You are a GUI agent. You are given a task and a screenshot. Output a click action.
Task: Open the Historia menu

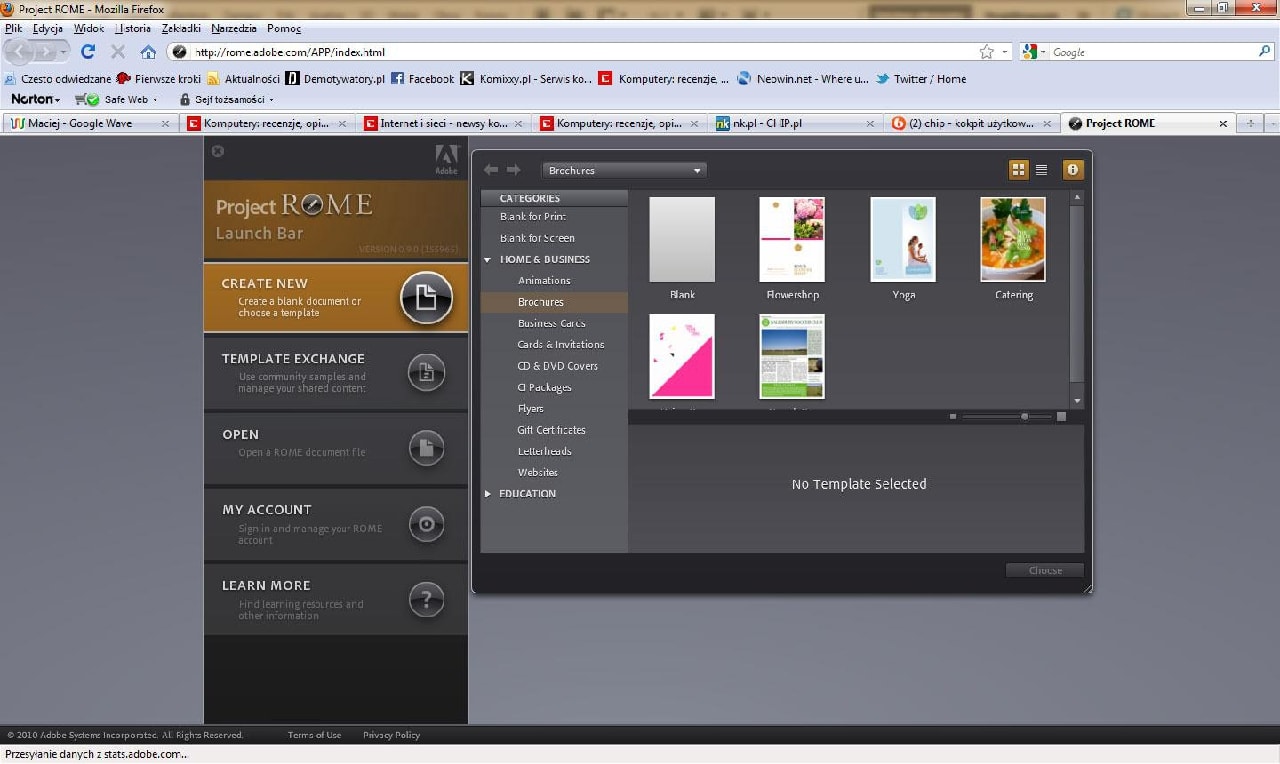133,28
